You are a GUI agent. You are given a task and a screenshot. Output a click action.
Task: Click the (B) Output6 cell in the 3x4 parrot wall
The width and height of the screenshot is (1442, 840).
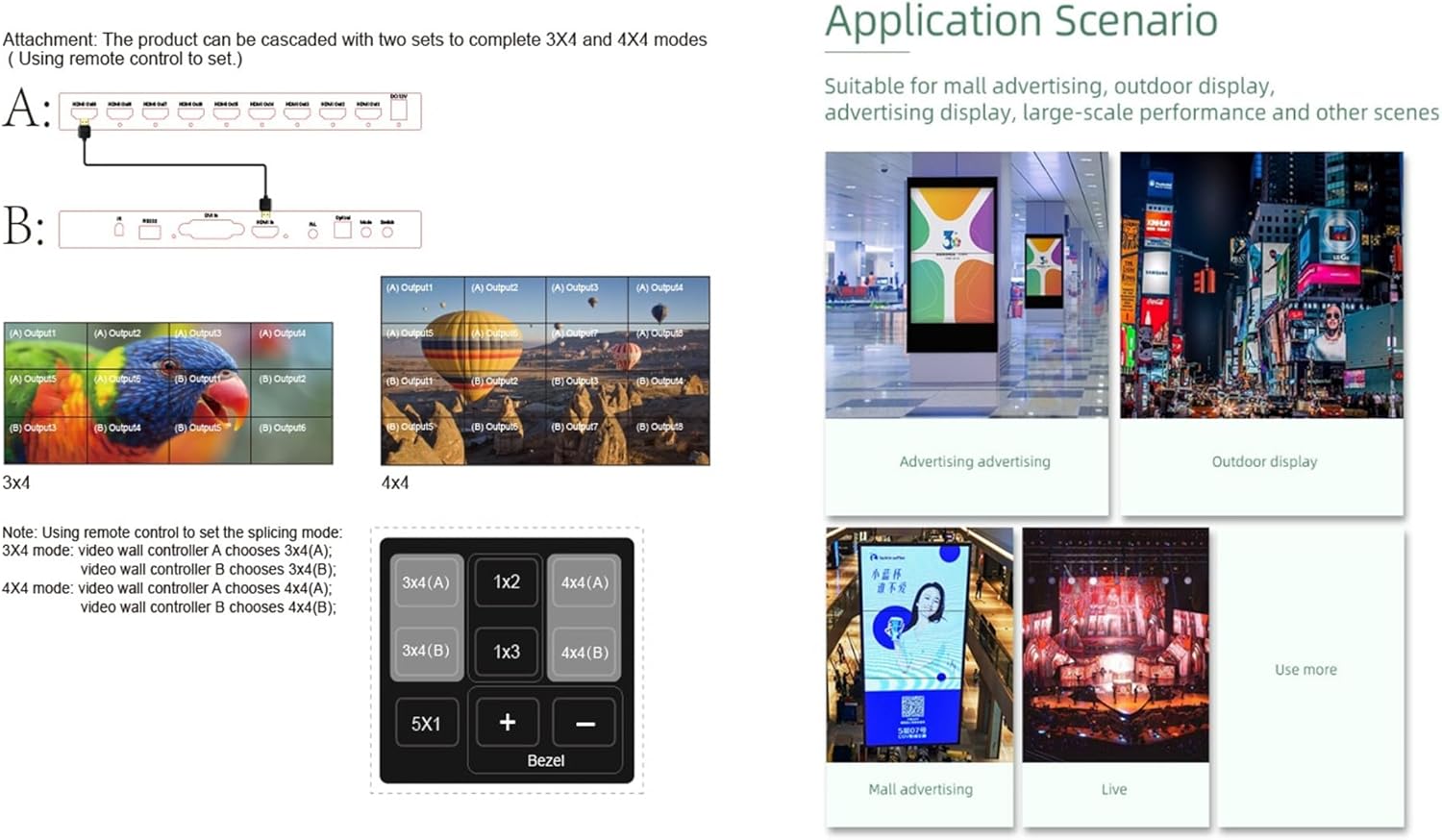(x=292, y=440)
